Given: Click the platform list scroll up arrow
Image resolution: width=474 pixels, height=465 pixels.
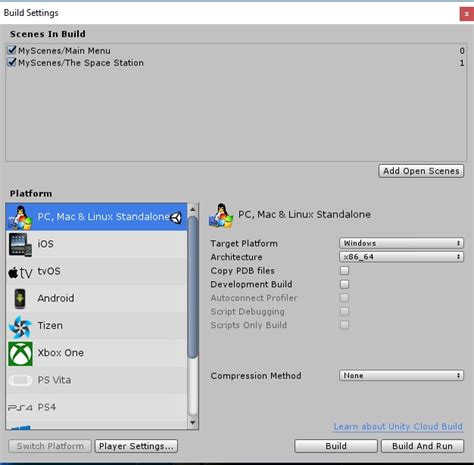Looking at the screenshot, I should [193, 209].
